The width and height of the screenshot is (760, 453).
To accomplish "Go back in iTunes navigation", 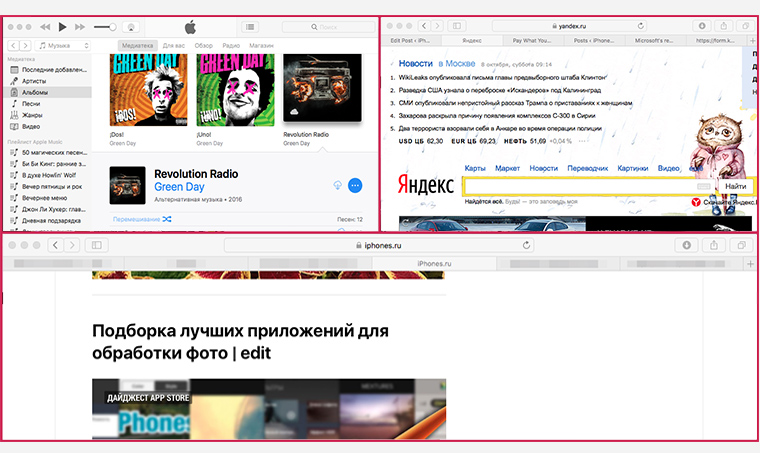I will 14,46.
